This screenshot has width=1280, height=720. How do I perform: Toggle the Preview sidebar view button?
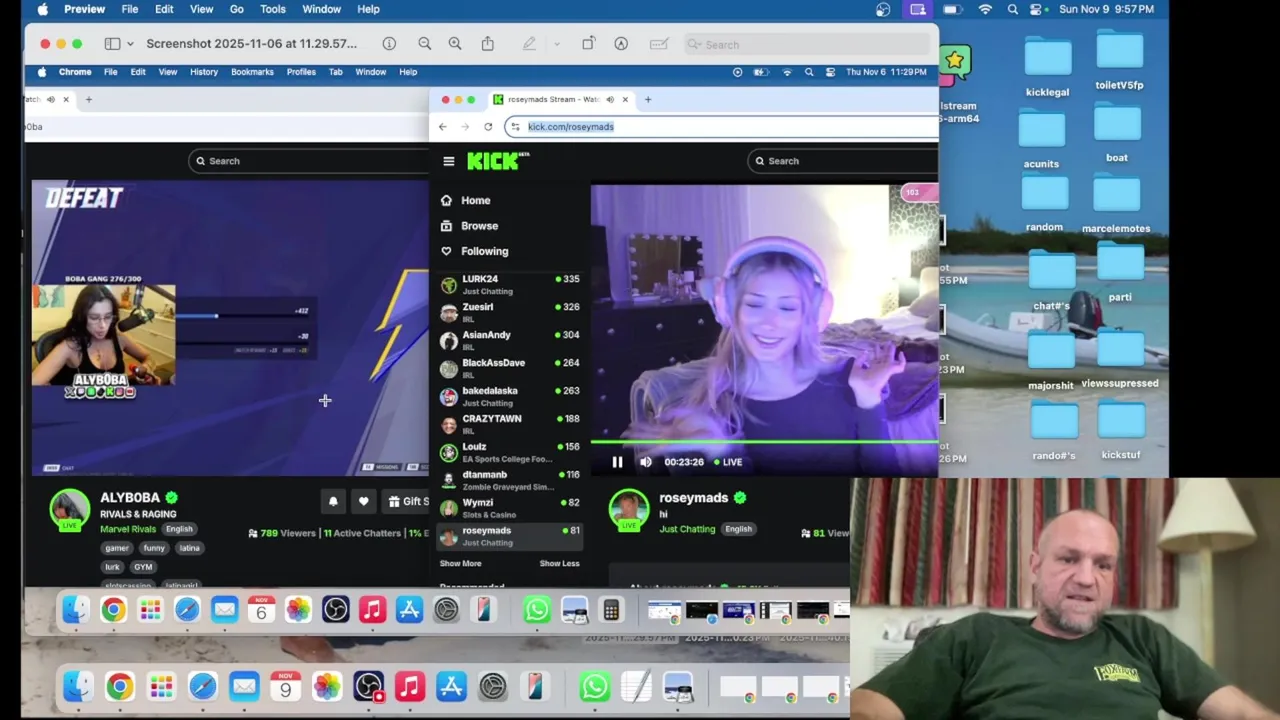coord(112,44)
